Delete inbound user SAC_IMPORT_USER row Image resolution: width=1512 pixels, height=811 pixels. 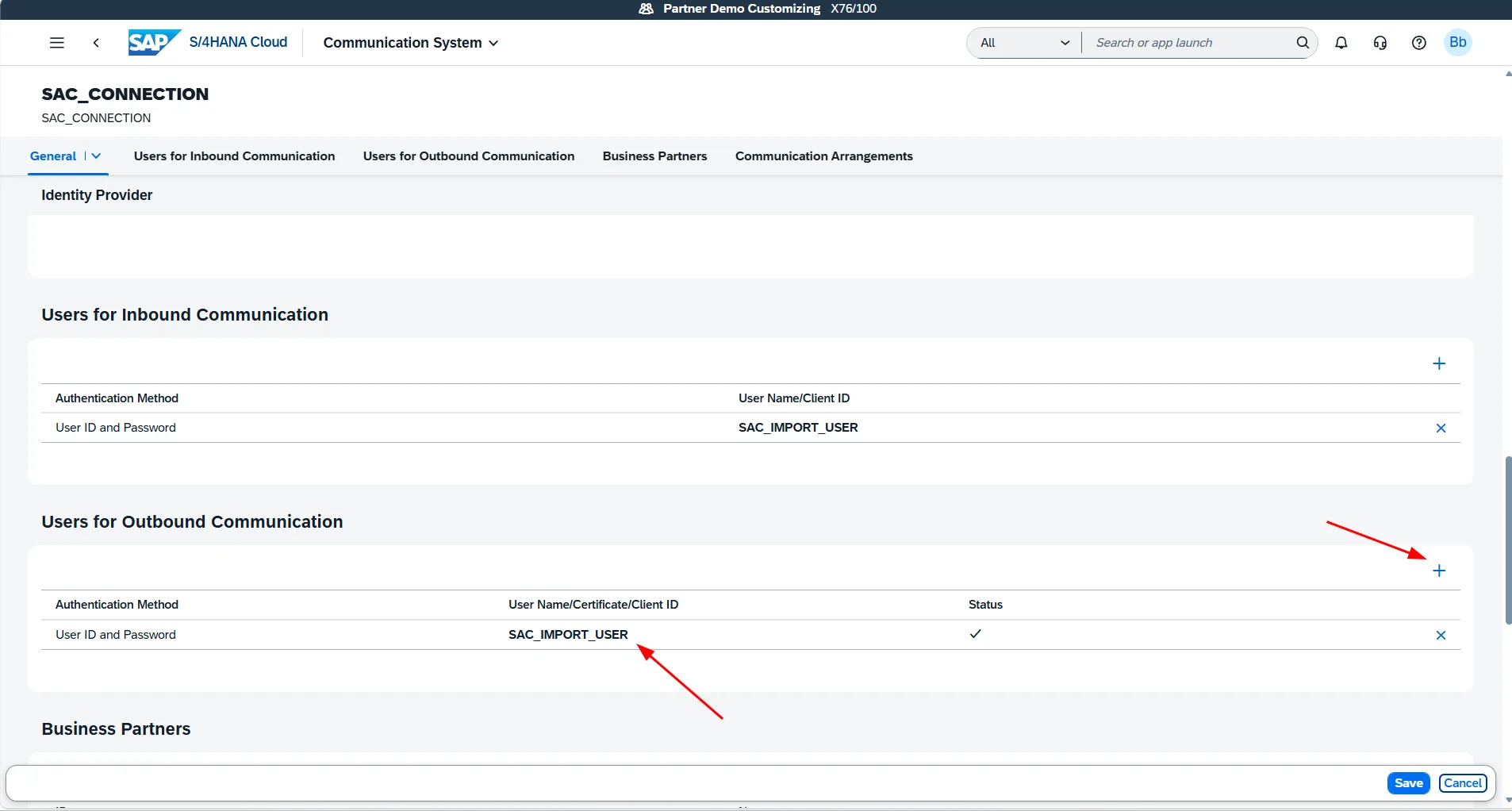click(1441, 428)
